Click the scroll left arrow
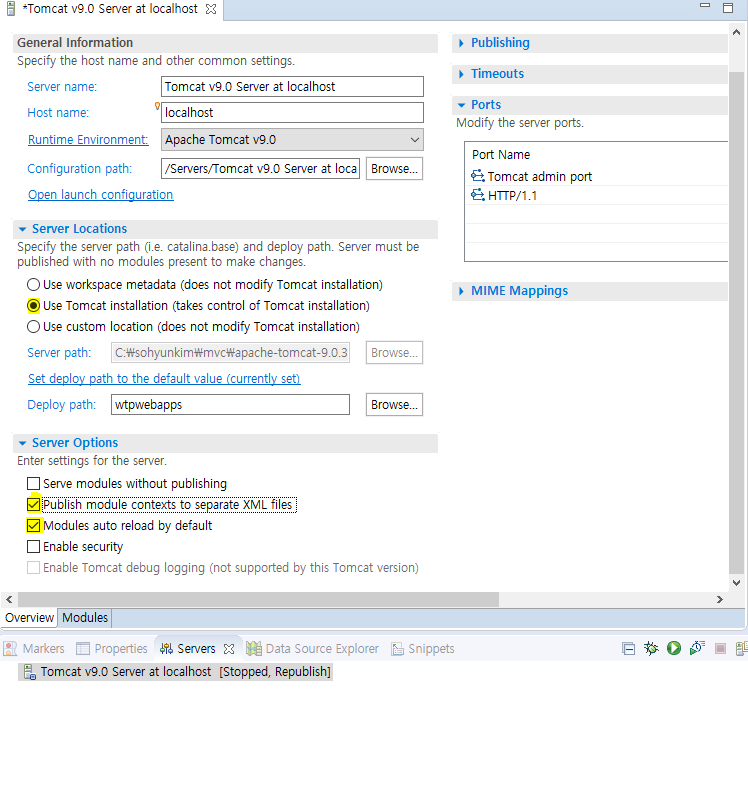Image resolution: width=748 pixels, height=805 pixels. coord(9,599)
